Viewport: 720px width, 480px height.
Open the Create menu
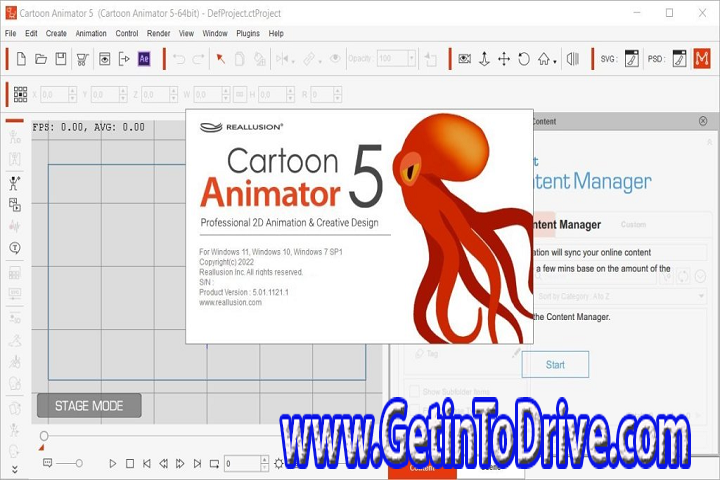(56, 34)
